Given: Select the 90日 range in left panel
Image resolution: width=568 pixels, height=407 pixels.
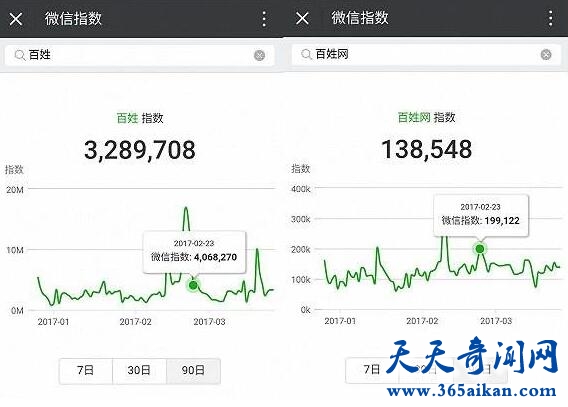Looking at the screenshot, I should pos(193,370).
